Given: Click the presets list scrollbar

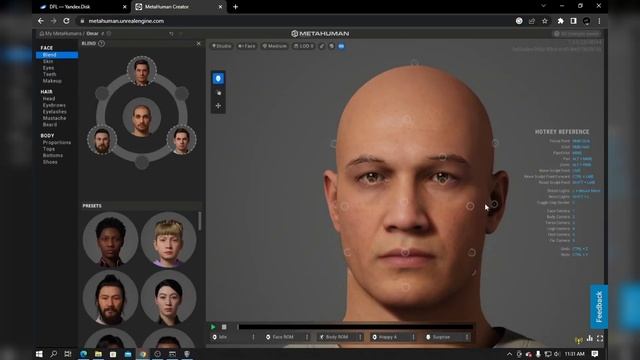Looking at the screenshot, I should [200, 221].
